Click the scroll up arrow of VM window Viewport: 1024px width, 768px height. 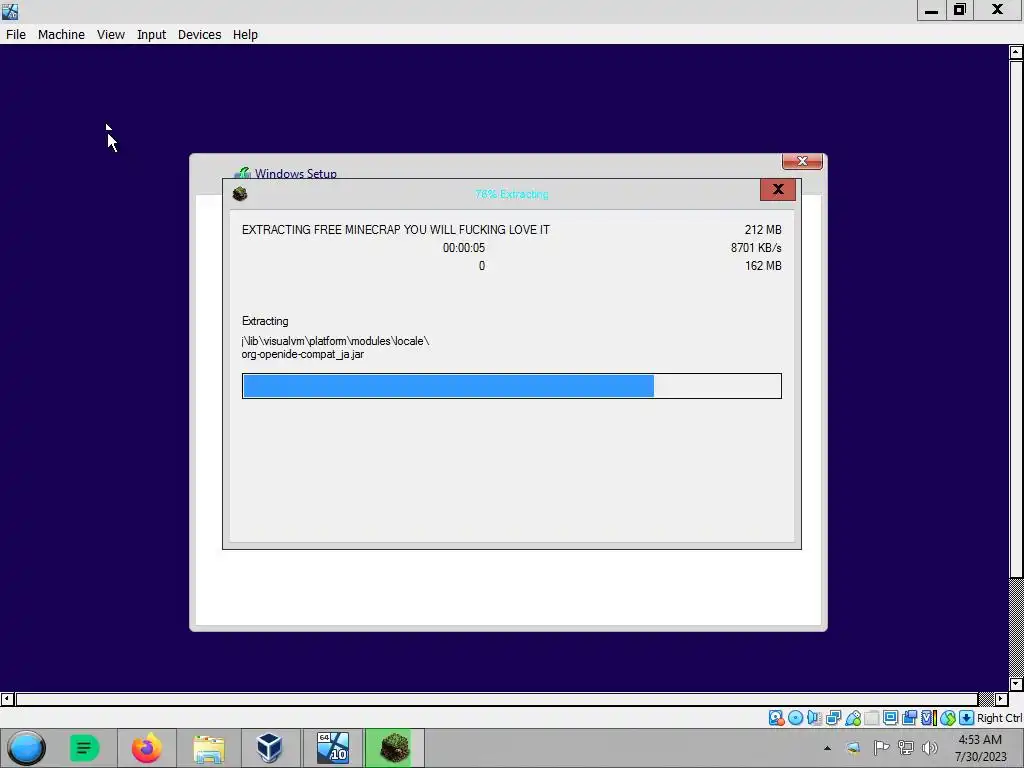click(x=1016, y=52)
